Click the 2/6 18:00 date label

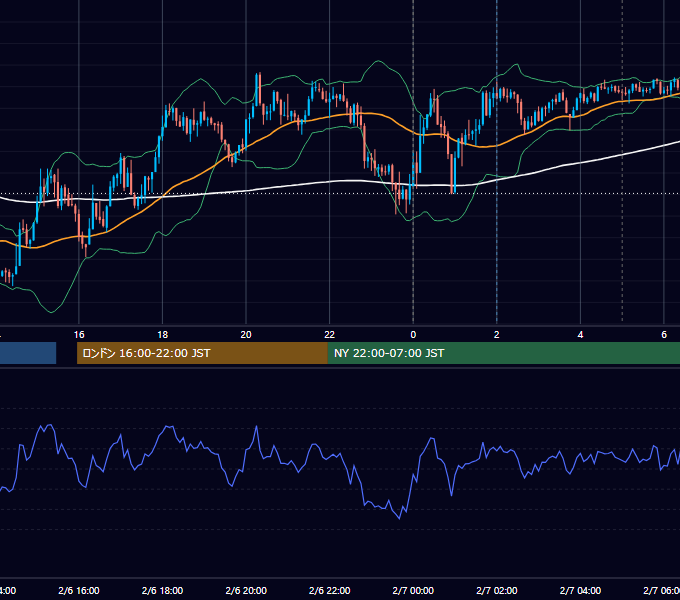pos(163,590)
